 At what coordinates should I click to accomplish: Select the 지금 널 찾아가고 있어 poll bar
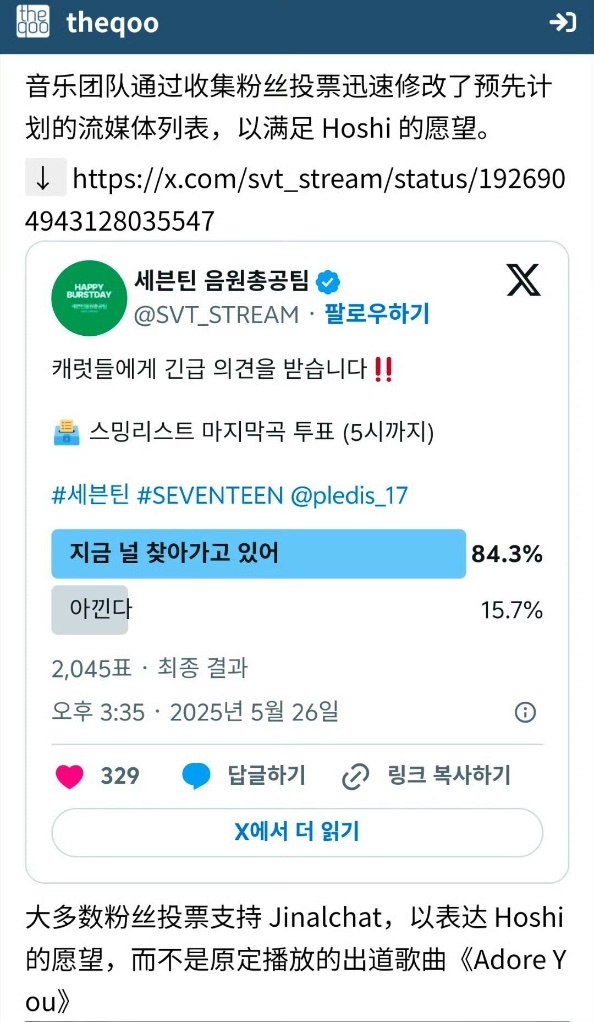259,554
